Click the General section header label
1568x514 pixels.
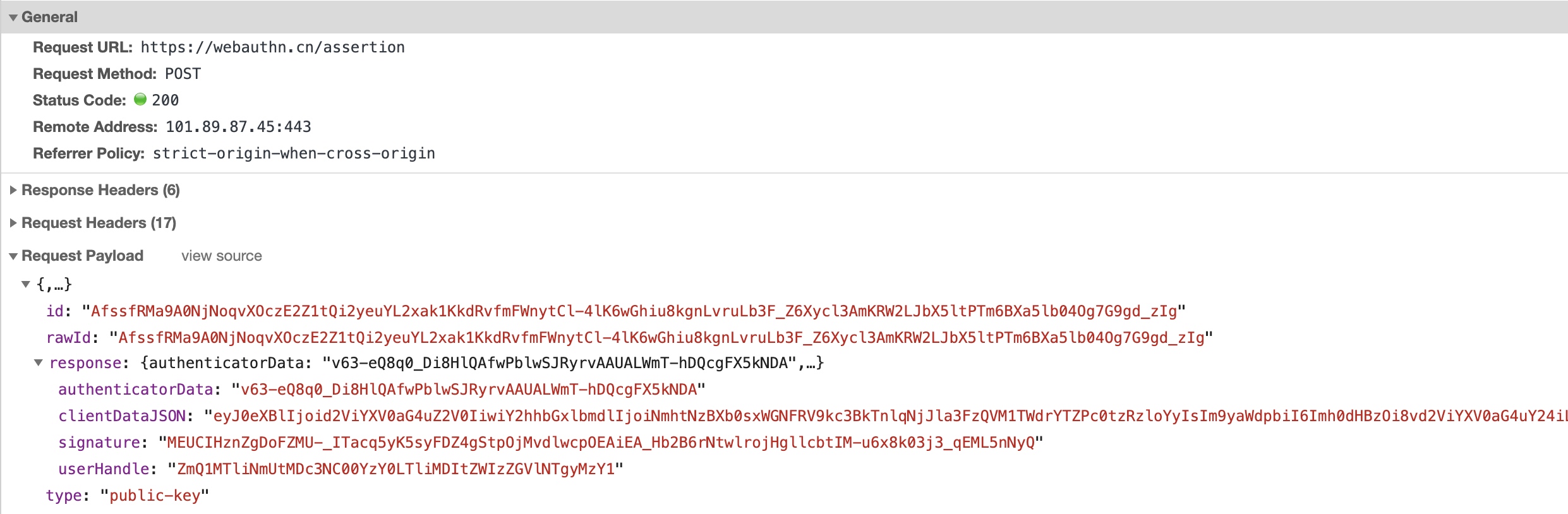point(49,17)
